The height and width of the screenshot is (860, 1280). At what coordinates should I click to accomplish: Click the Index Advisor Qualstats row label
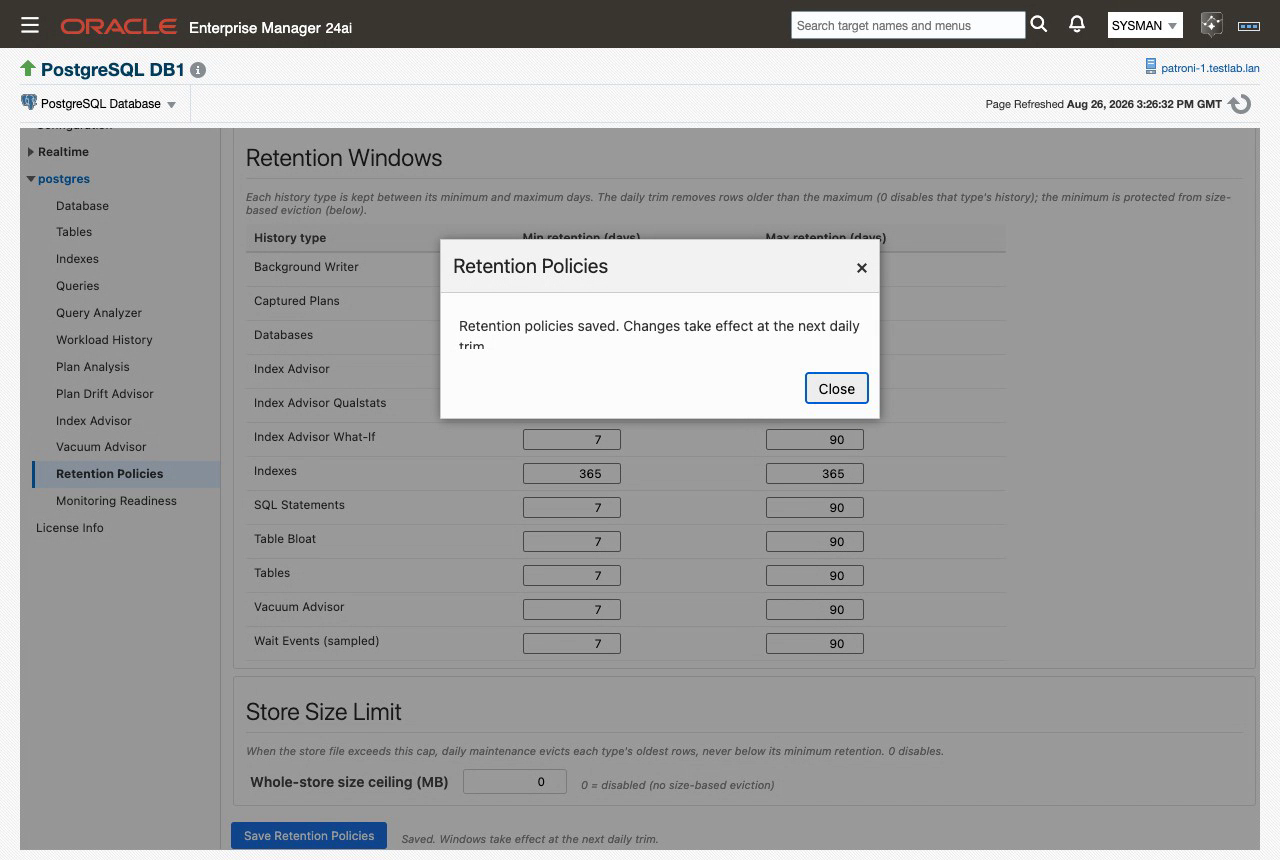coord(320,403)
